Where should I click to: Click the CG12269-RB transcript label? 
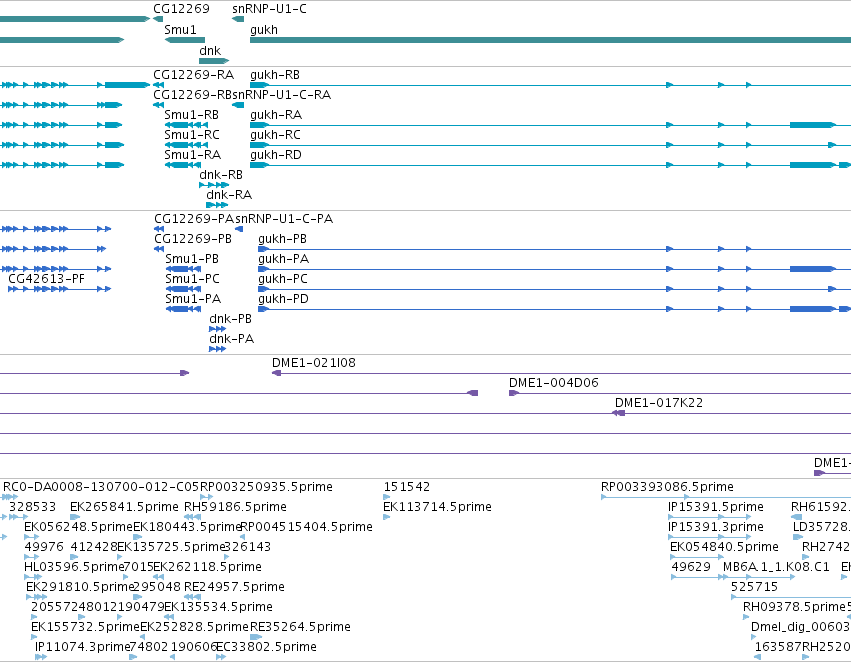pyautogui.click(x=193, y=95)
